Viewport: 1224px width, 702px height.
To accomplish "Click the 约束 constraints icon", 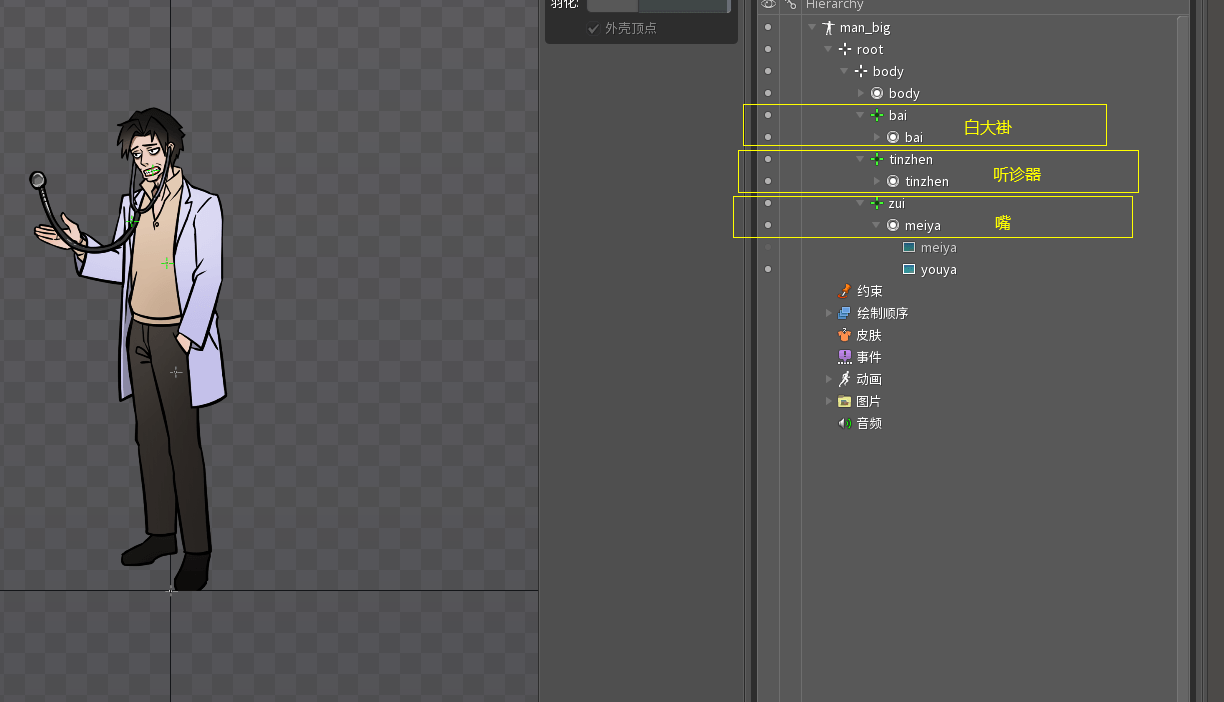I will (845, 291).
